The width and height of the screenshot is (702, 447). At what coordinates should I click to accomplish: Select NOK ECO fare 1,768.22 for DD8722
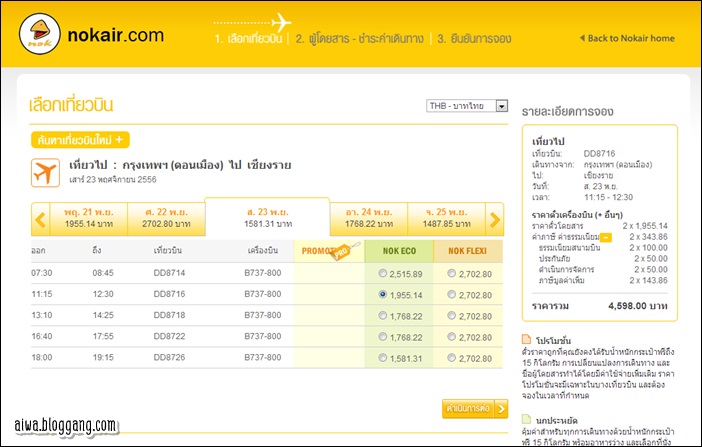pyautogui.click(x=382, y=336)
